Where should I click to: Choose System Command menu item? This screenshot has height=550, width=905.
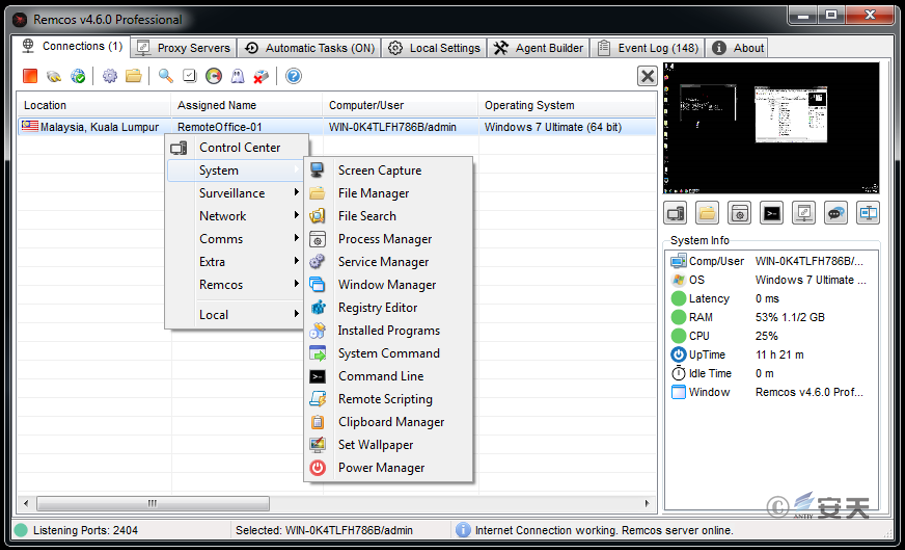pos(388,353)
